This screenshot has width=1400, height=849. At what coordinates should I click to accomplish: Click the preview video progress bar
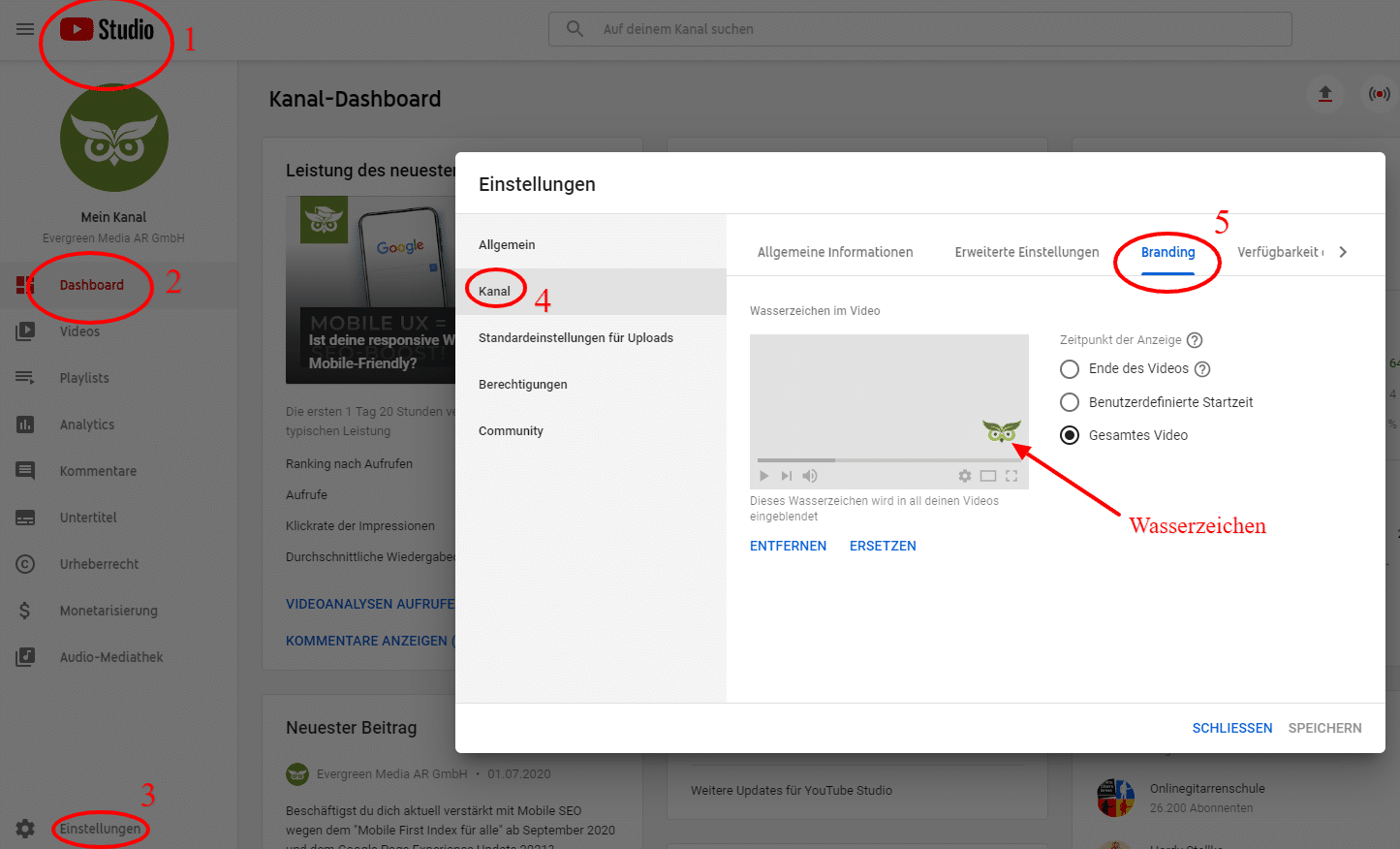pos(889,460)
